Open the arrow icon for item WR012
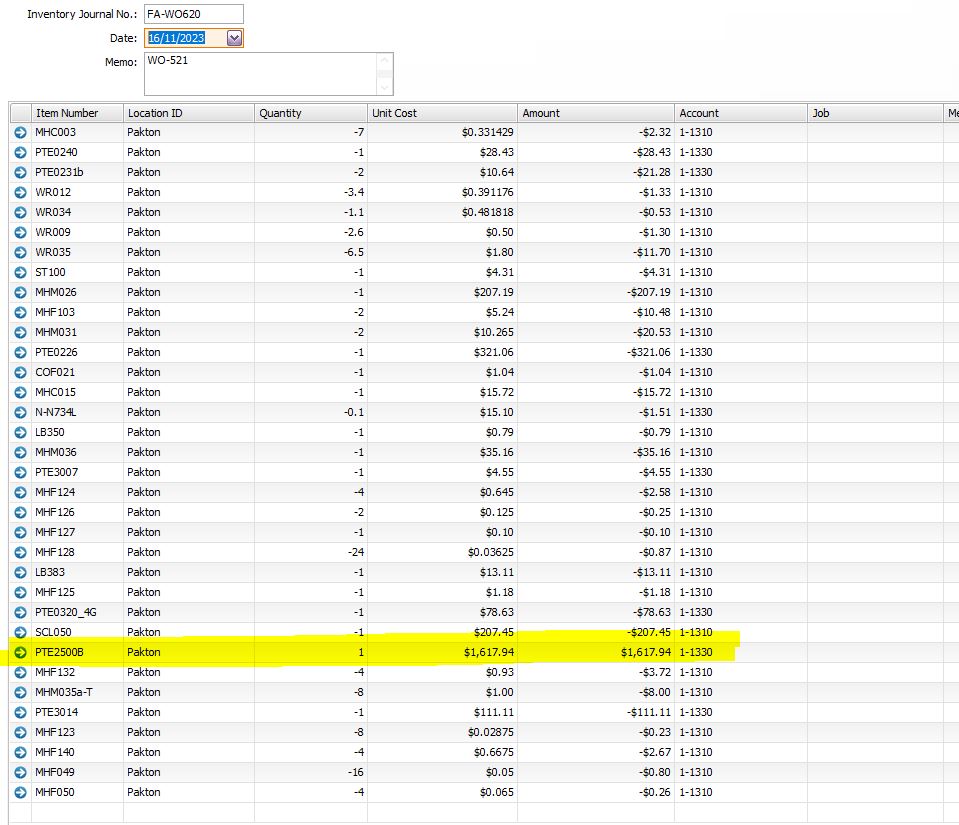The width and height of the screenshot is (959, 825). [x=20, y=192]
